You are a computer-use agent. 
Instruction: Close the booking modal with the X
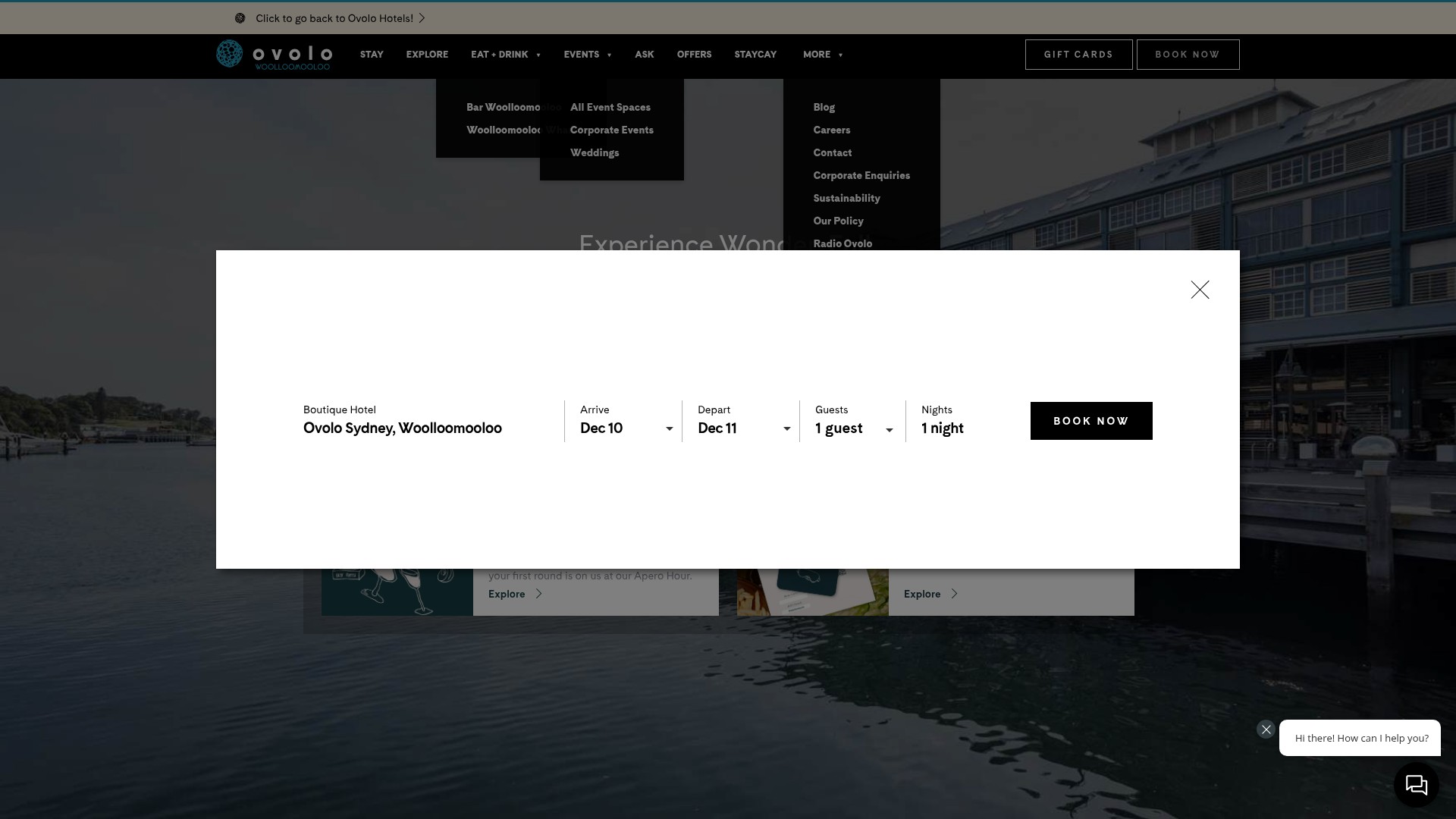point(1200,290)
